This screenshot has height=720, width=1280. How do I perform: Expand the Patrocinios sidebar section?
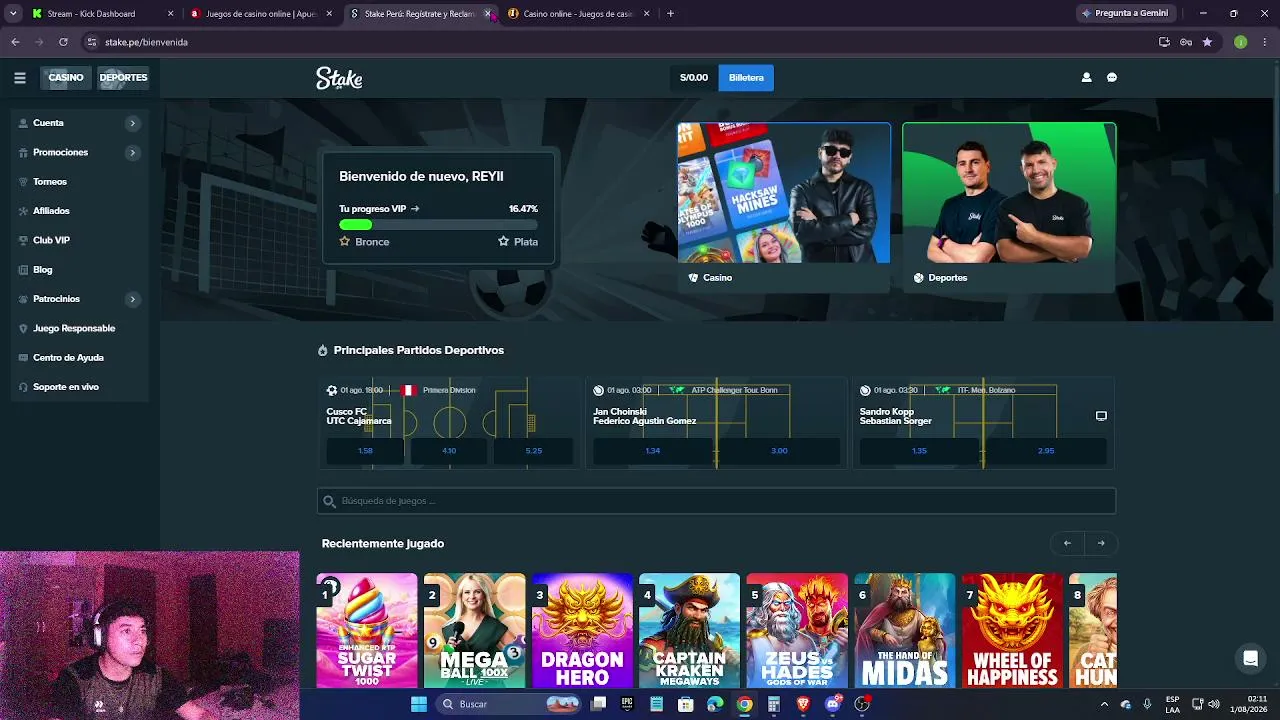tap(132, 299)
